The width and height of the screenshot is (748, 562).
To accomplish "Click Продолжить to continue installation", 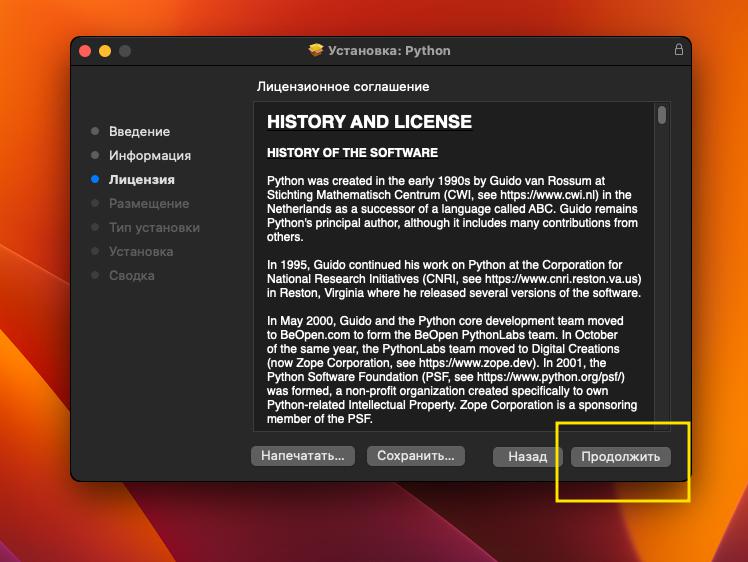I will 621,457.
